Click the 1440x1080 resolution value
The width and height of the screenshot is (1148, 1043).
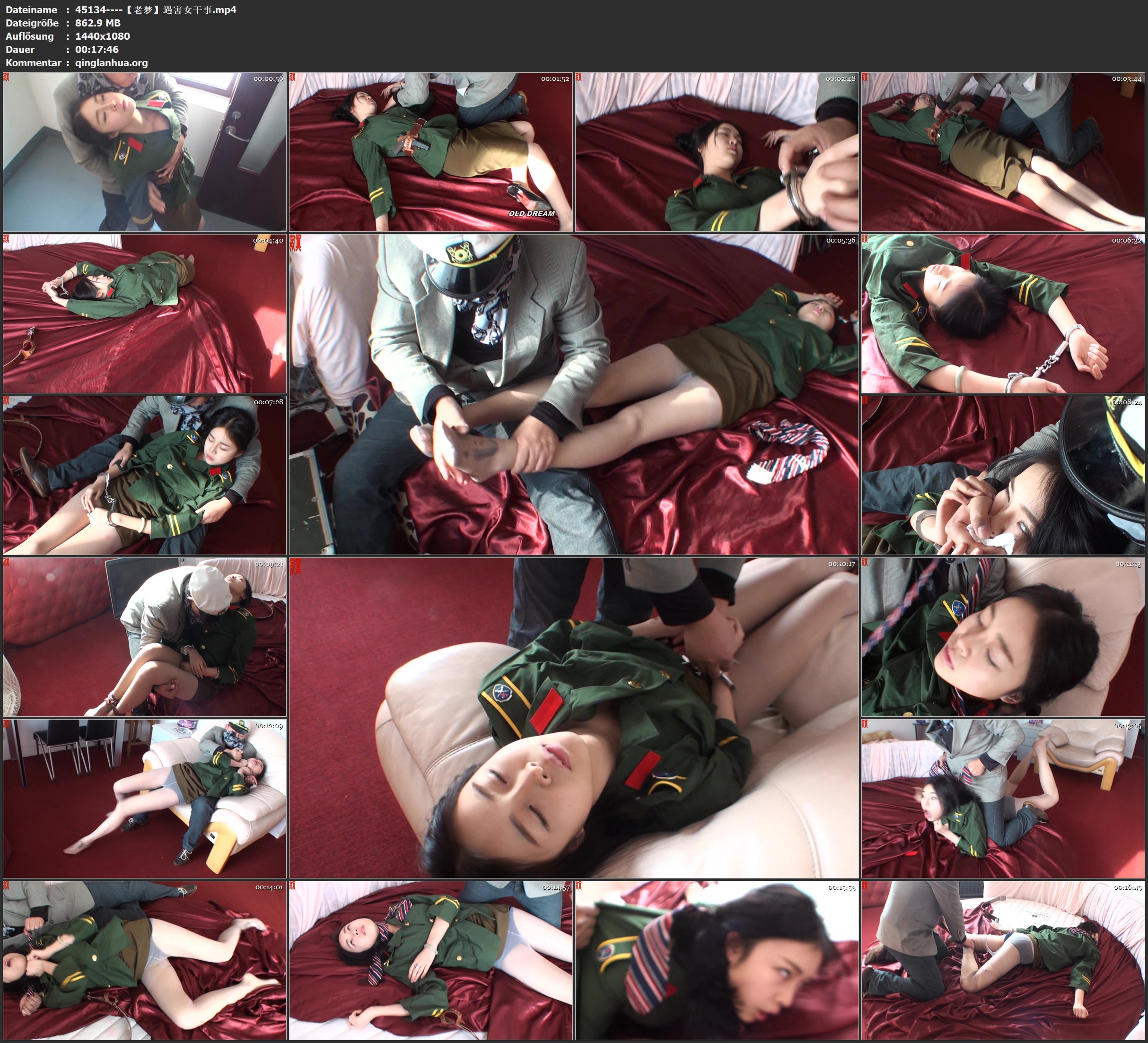pos(103,36)
